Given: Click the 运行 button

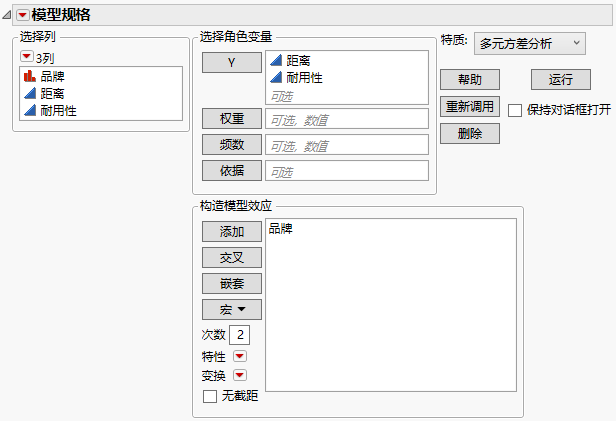Looking at the screenshot, I should pos(561,80).
